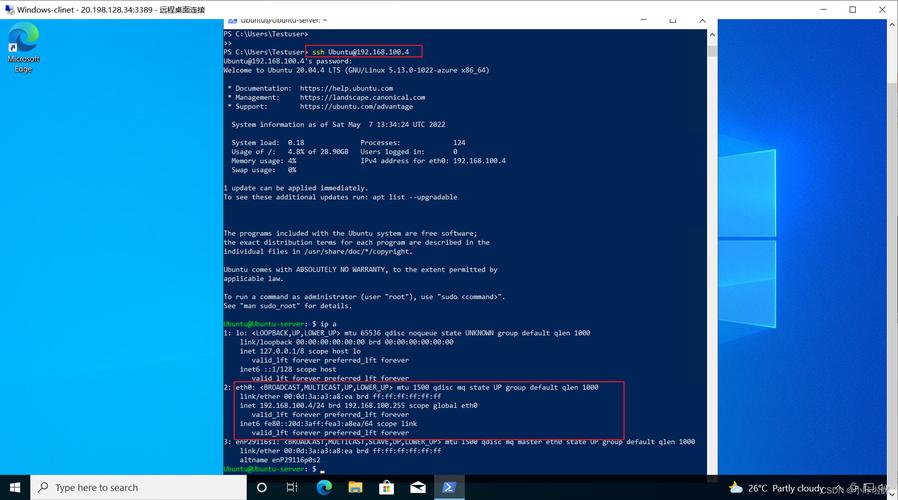Click the Type here to search box
Screen dimensions: 898x500
[x=138, y=487]
